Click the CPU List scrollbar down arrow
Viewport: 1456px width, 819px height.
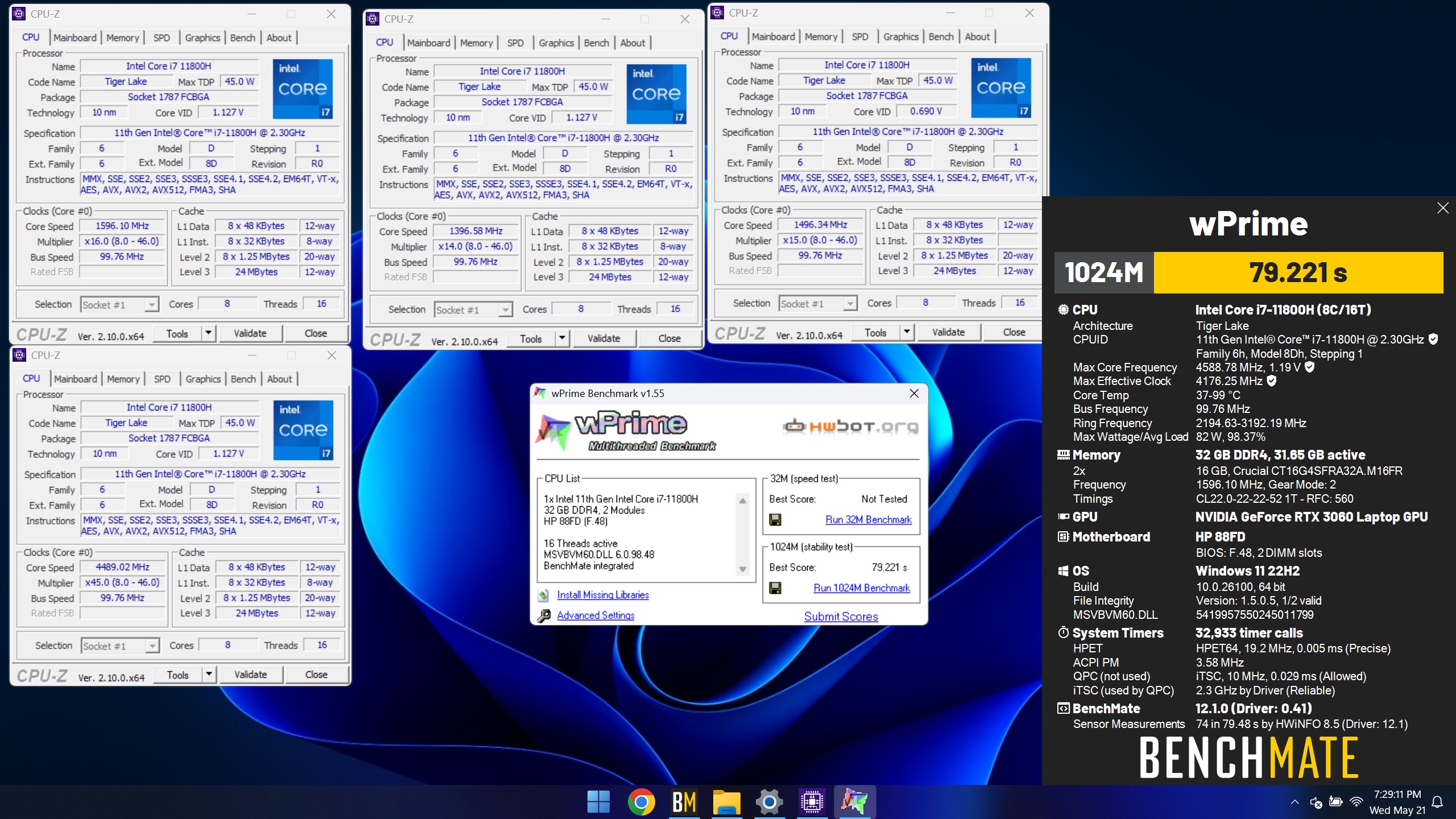click(742, 569)
